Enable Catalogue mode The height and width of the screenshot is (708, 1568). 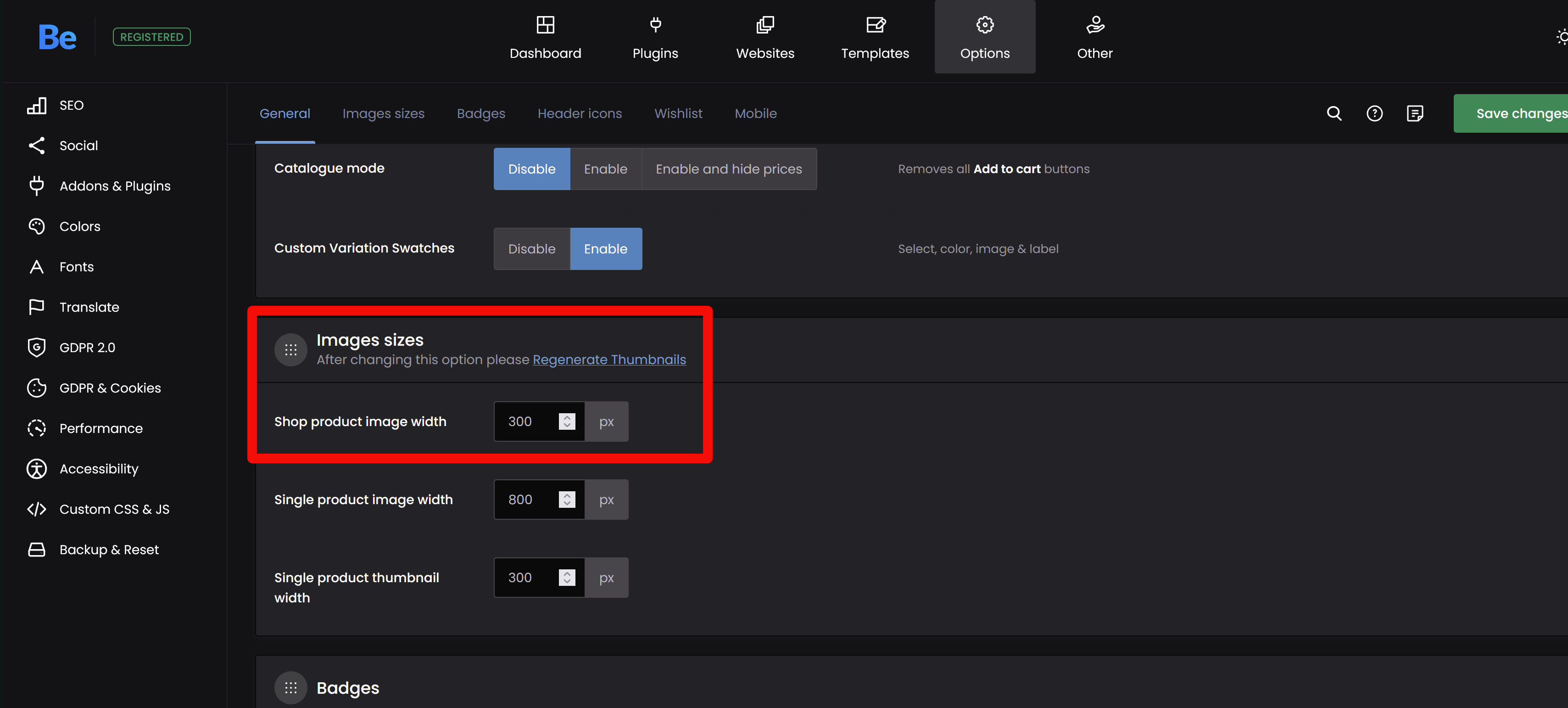pyautogui.click(x=605, y=169)
